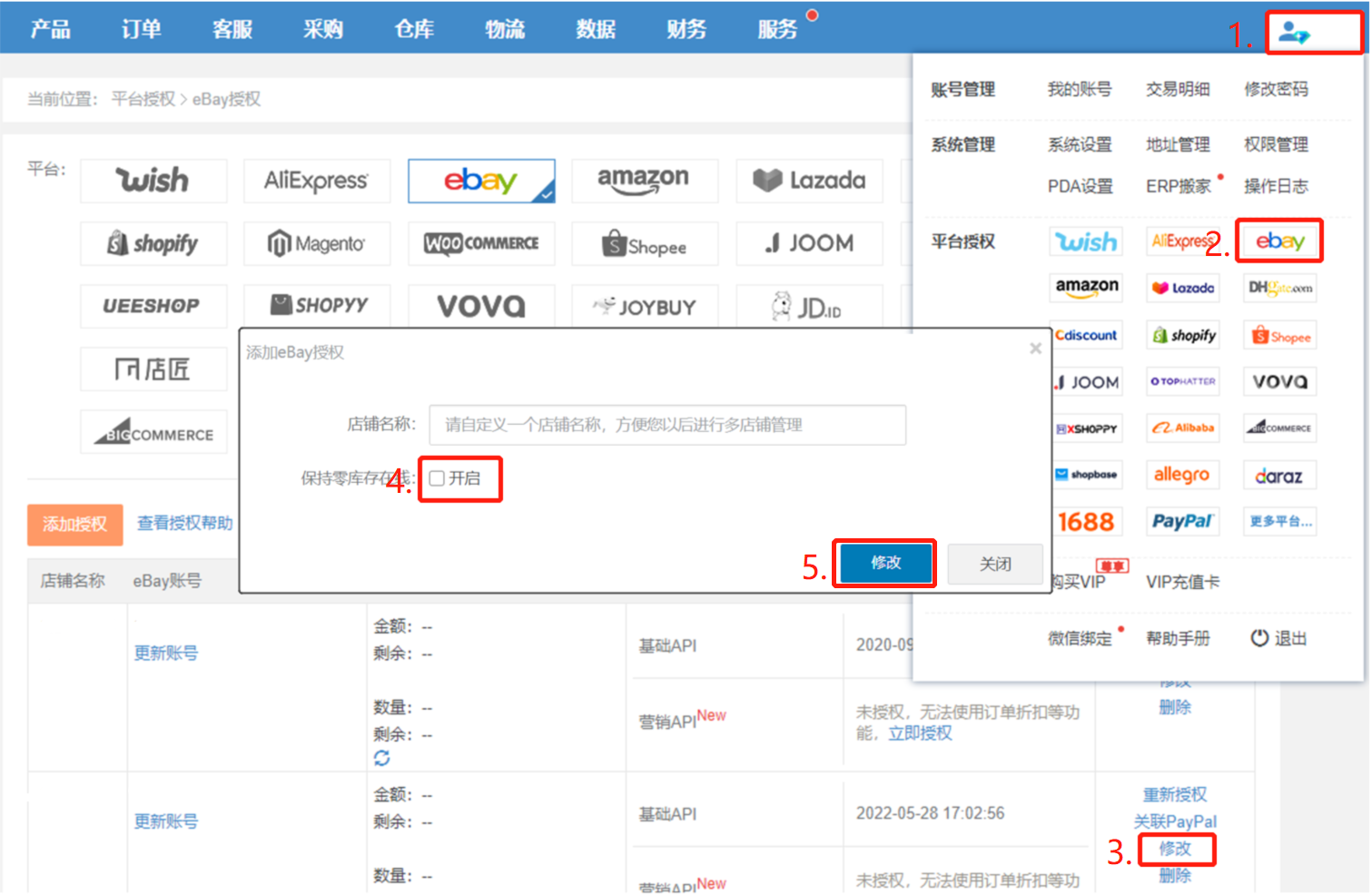This screenshot has width=1372, height=895.
Task: Click 更多平台... in platform panel
Action: (1279, 522)
